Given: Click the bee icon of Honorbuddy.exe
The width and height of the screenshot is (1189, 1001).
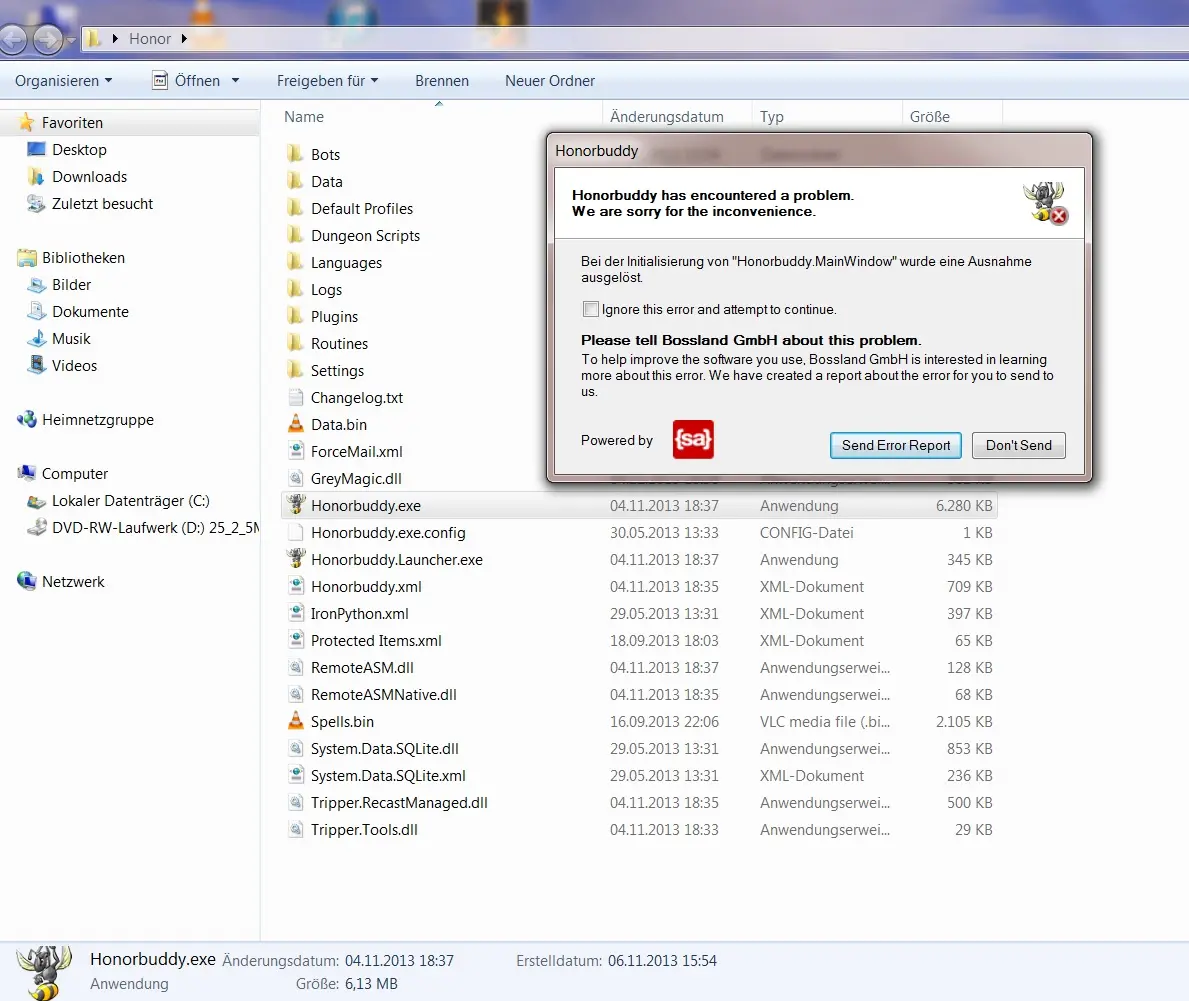Looking at the screenshot, I should click(x=296, y=504).
